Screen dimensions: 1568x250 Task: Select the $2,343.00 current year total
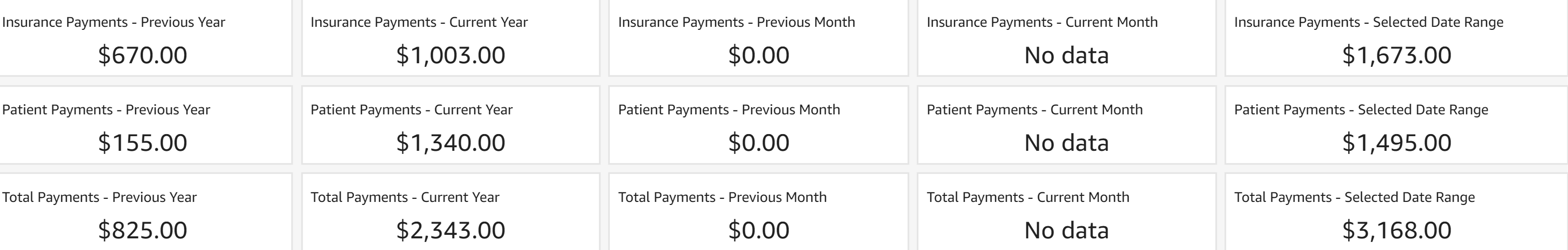click(450, 231)
